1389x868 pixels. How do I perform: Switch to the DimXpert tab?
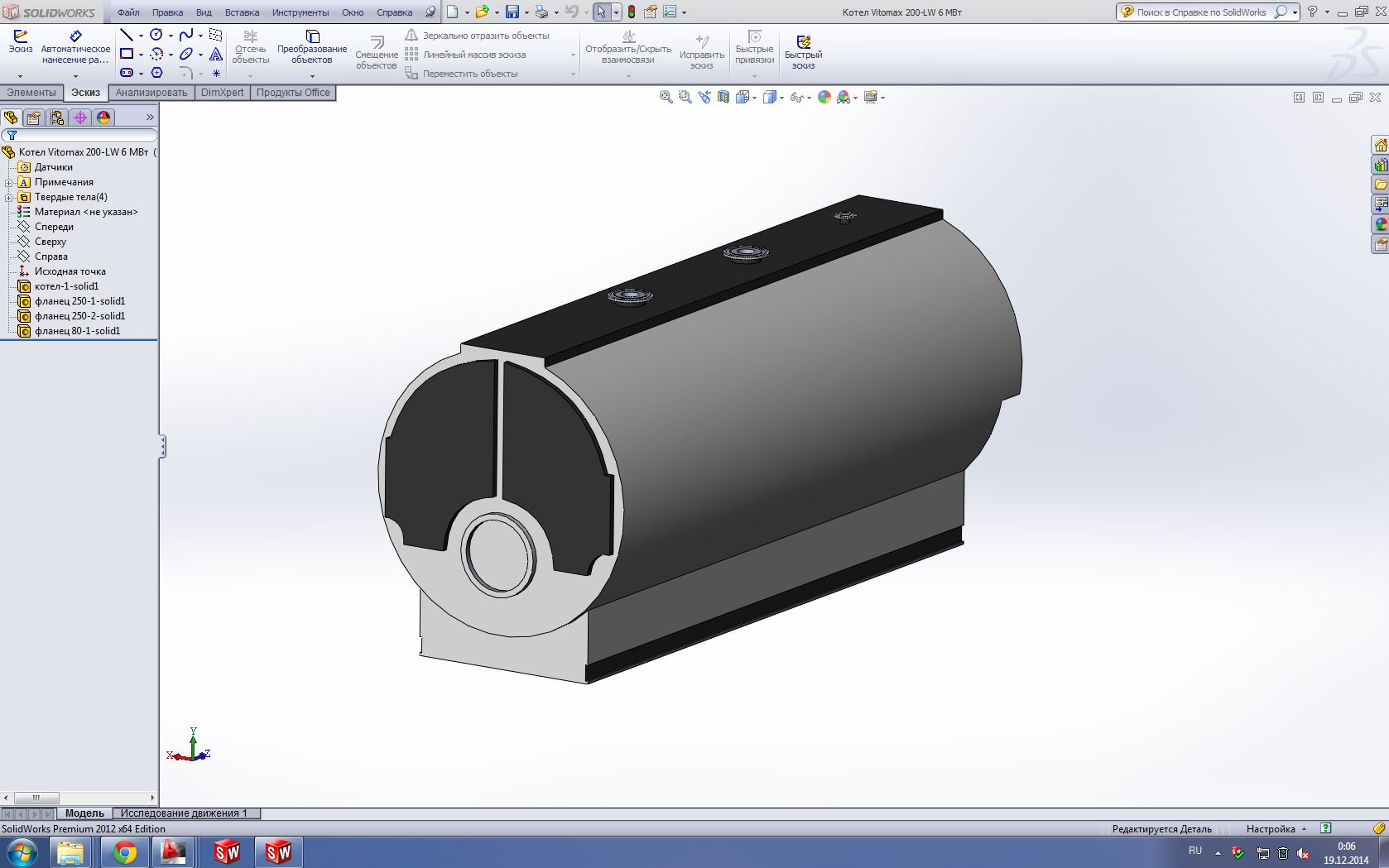click(x=223, y=93)
